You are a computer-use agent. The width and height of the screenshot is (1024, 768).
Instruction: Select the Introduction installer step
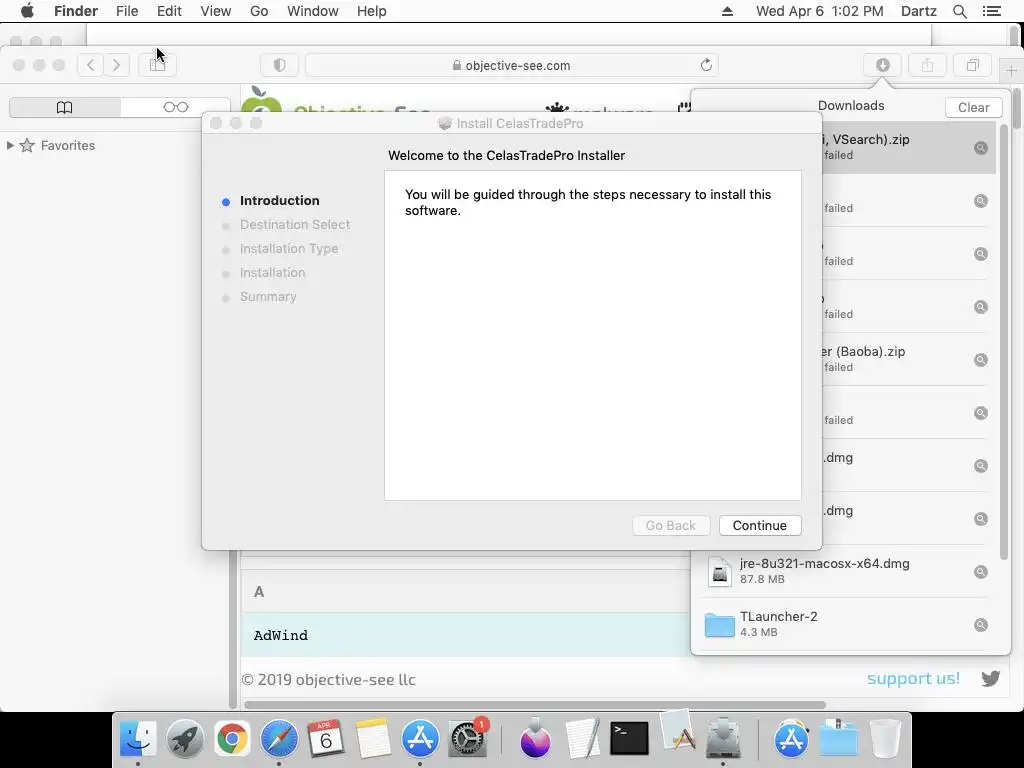click(279, 200)
